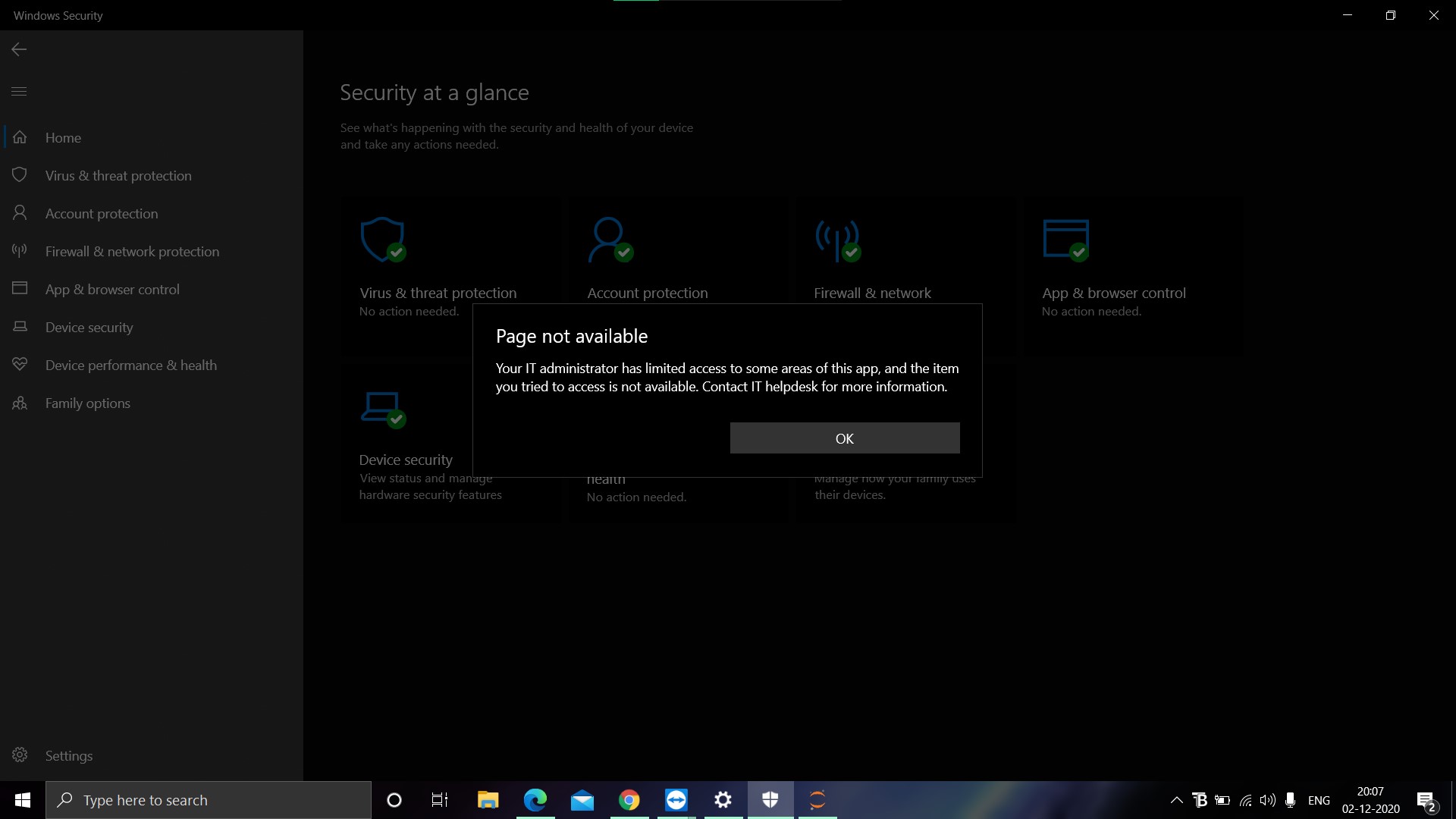Click the 'Page not available' dialog title
1456x819 pixels.
tap(572, 336)
